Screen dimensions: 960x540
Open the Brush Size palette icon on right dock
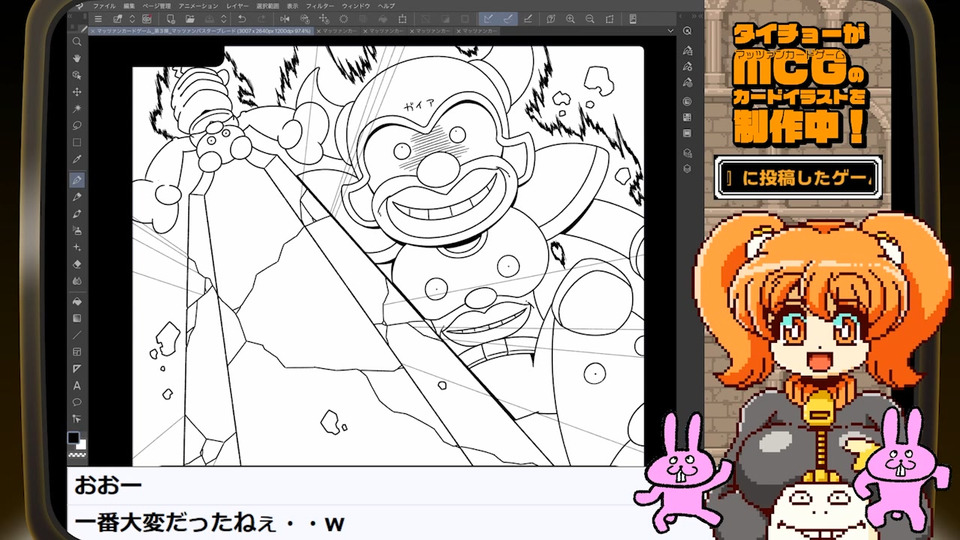click(687, 83)
